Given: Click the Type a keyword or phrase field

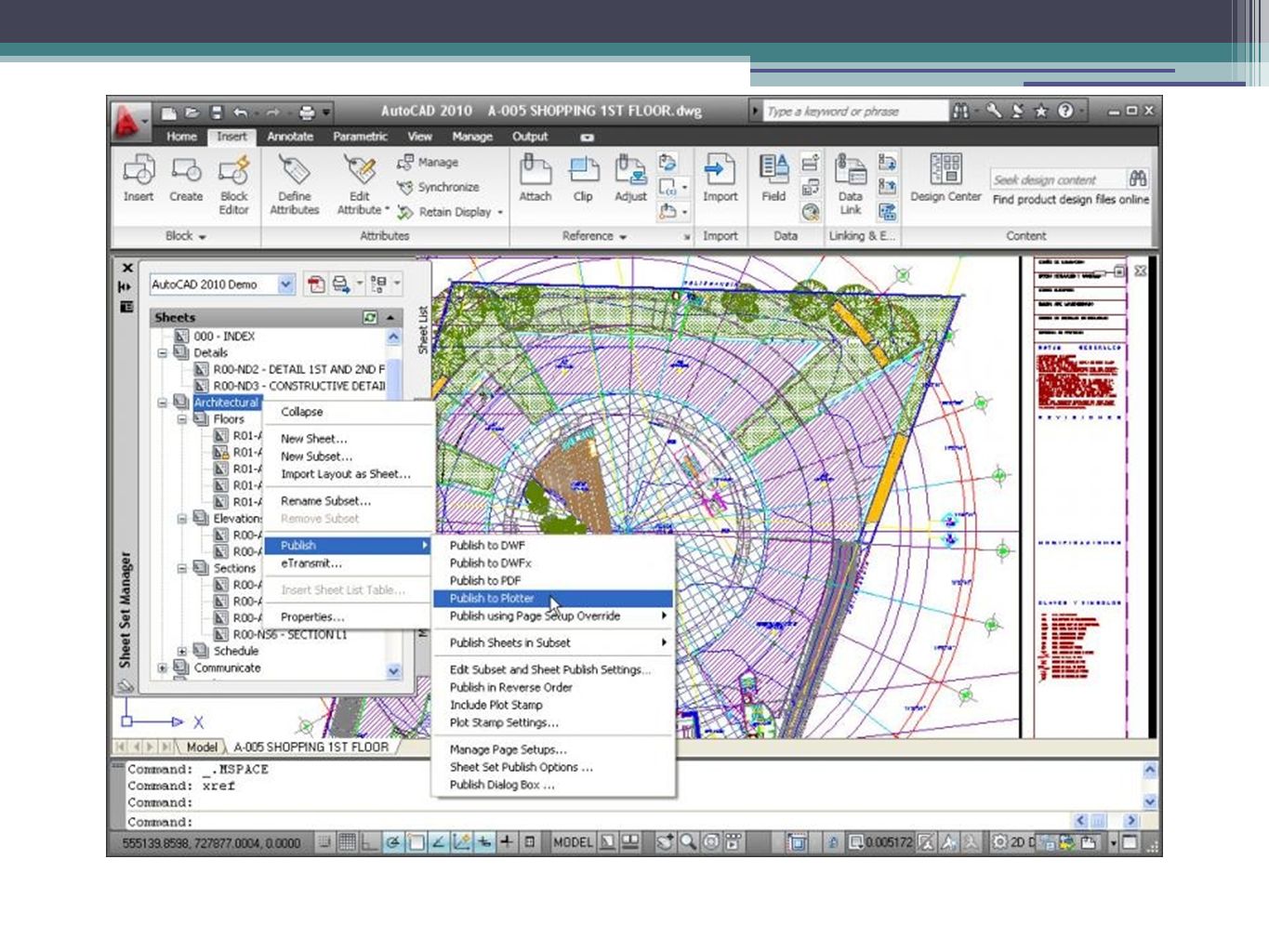Looking at the screenshot, I should 853,112.
